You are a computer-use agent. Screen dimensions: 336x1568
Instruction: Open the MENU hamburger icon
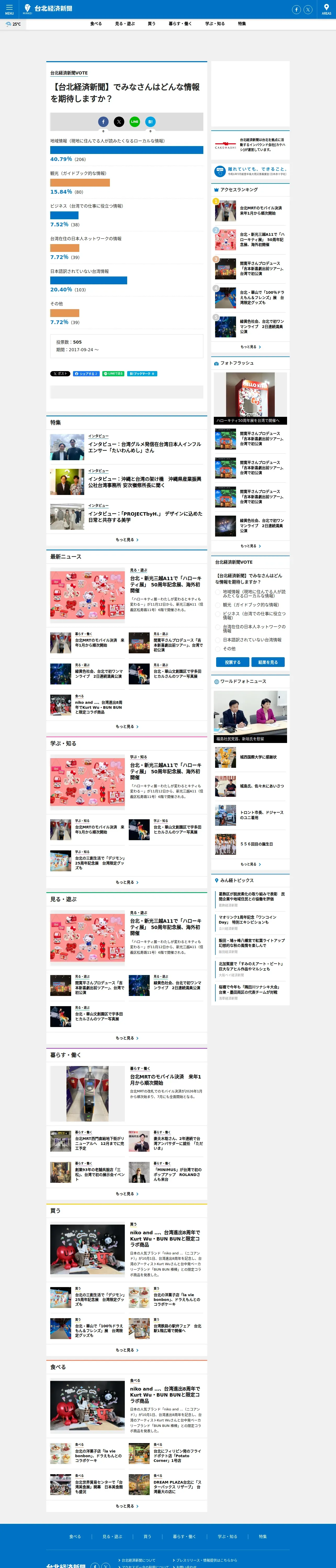point(9,9)
